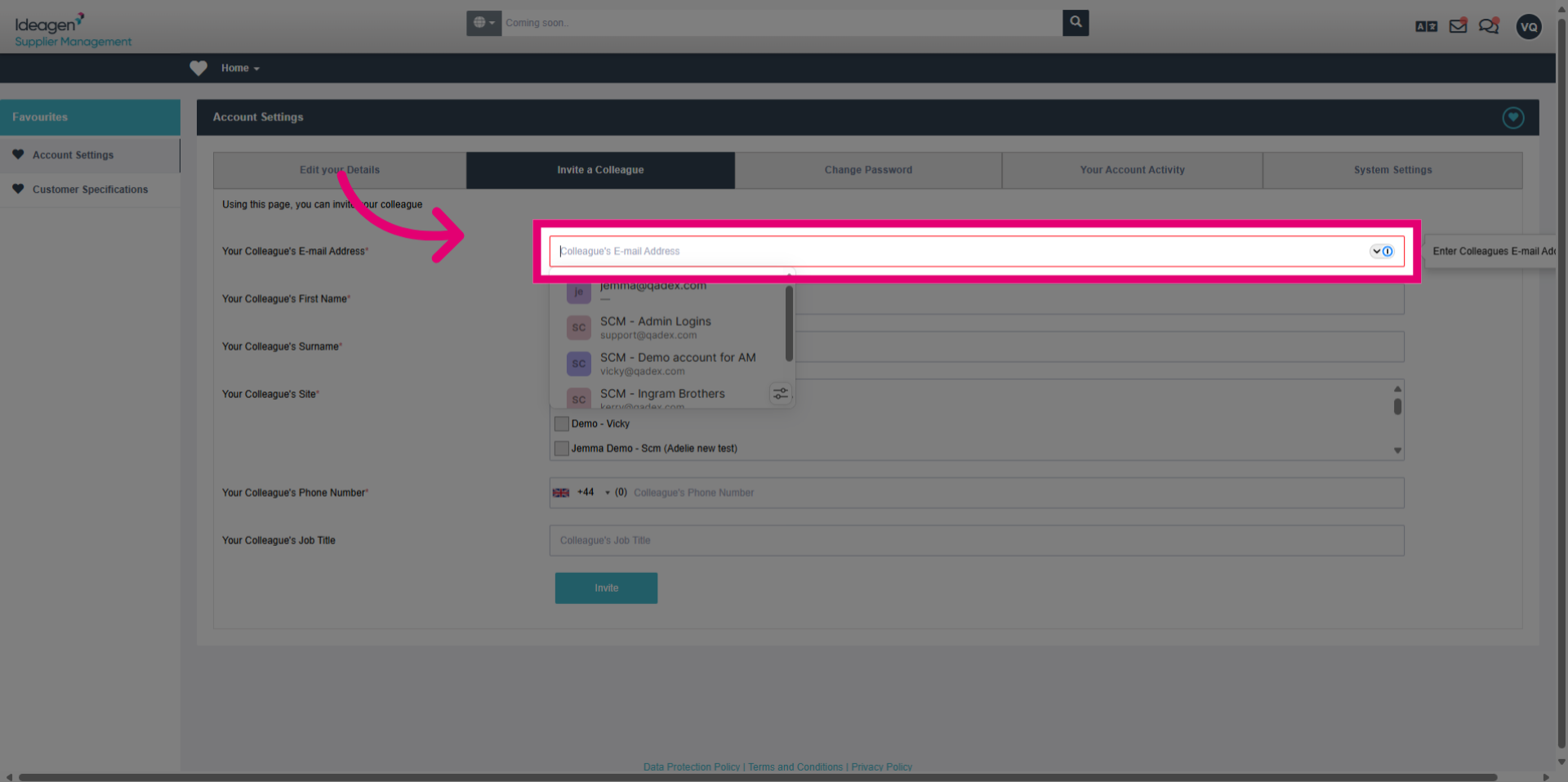Open the language translate icon
The image size is (1568, 782).
point(1426,26)
